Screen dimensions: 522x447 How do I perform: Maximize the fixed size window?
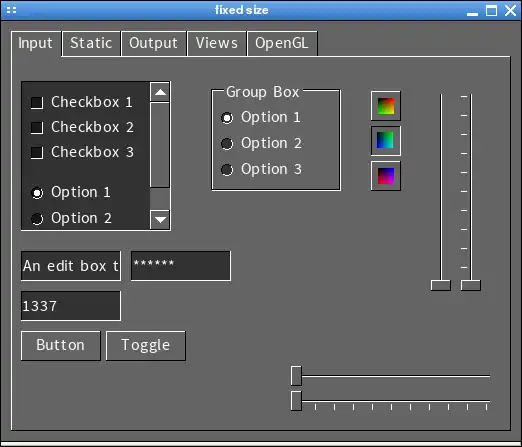coord(491,10)
